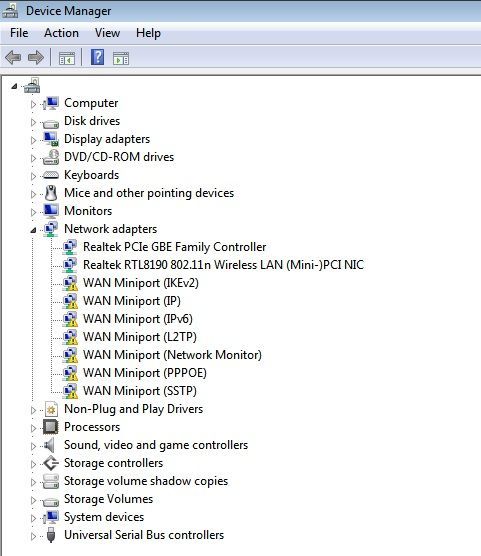Viewport: 481px width, 556px height.
Task: Expand Non-Plug and Play Drivers
Action: [x=33, y=411]
